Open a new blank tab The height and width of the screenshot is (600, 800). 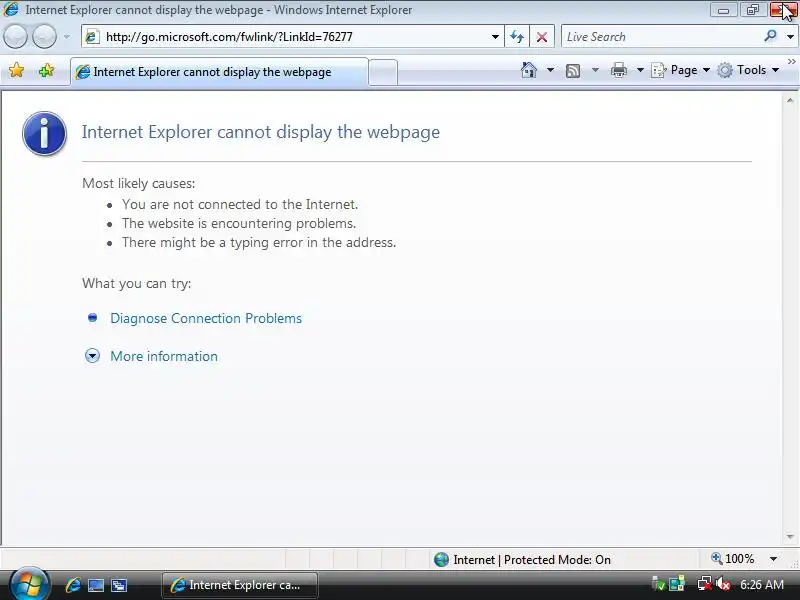coord(383,72)
